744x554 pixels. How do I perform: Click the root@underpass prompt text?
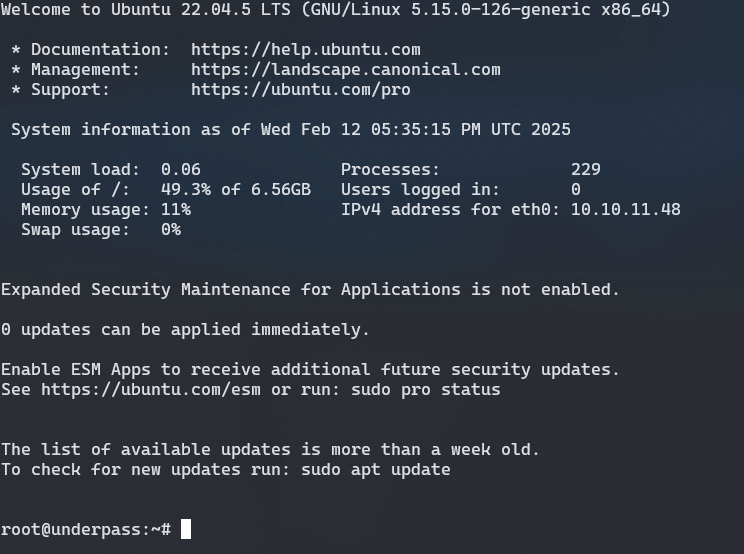click(80, 529)
